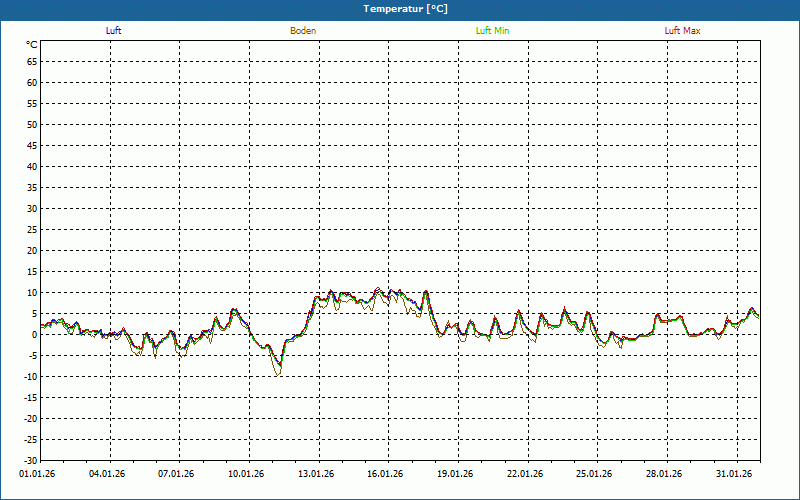Click the Luft Max legend label
Screen dimensions: 800x500
coord(682,31)
